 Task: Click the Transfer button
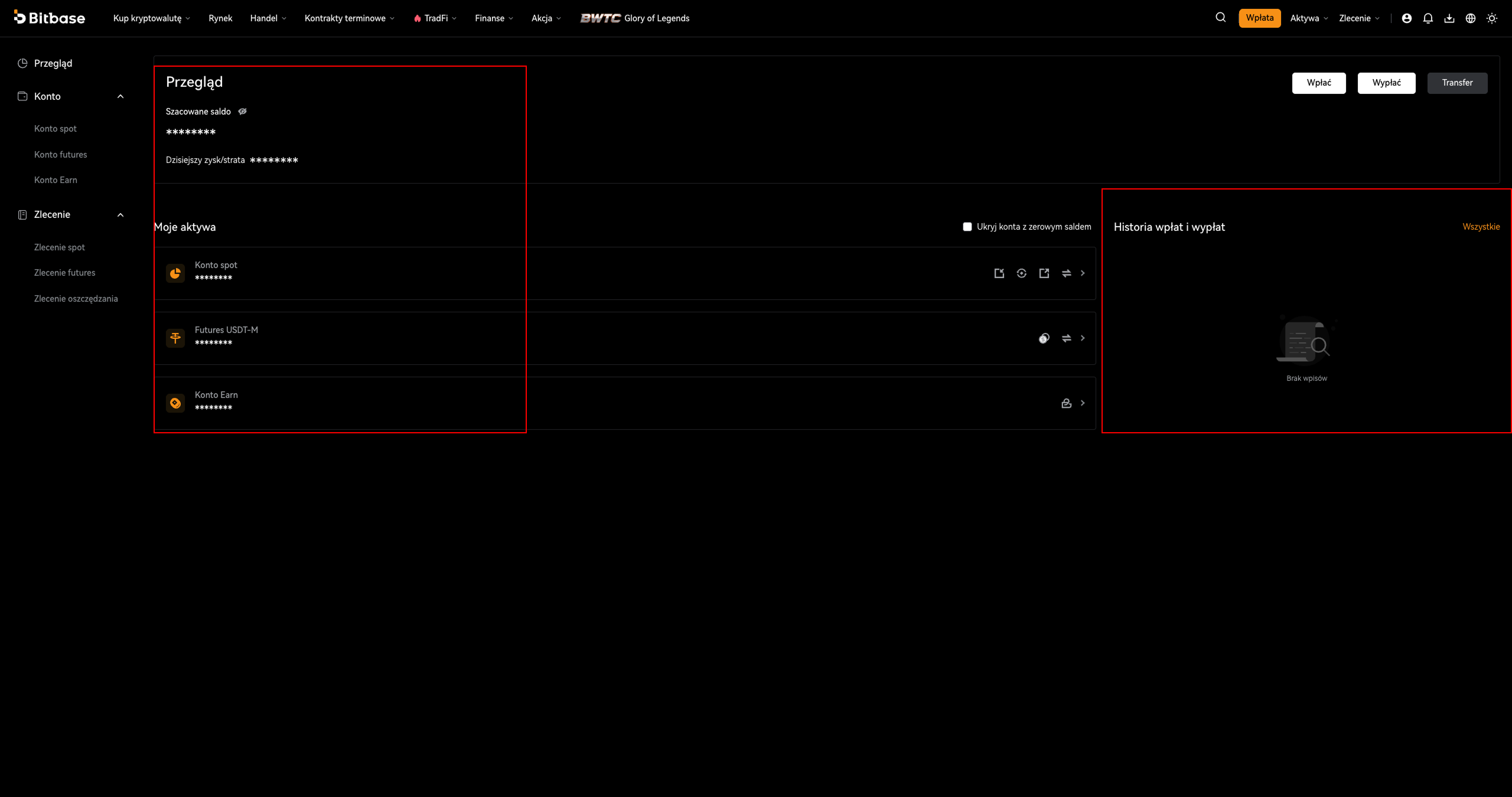(1457, 83)
